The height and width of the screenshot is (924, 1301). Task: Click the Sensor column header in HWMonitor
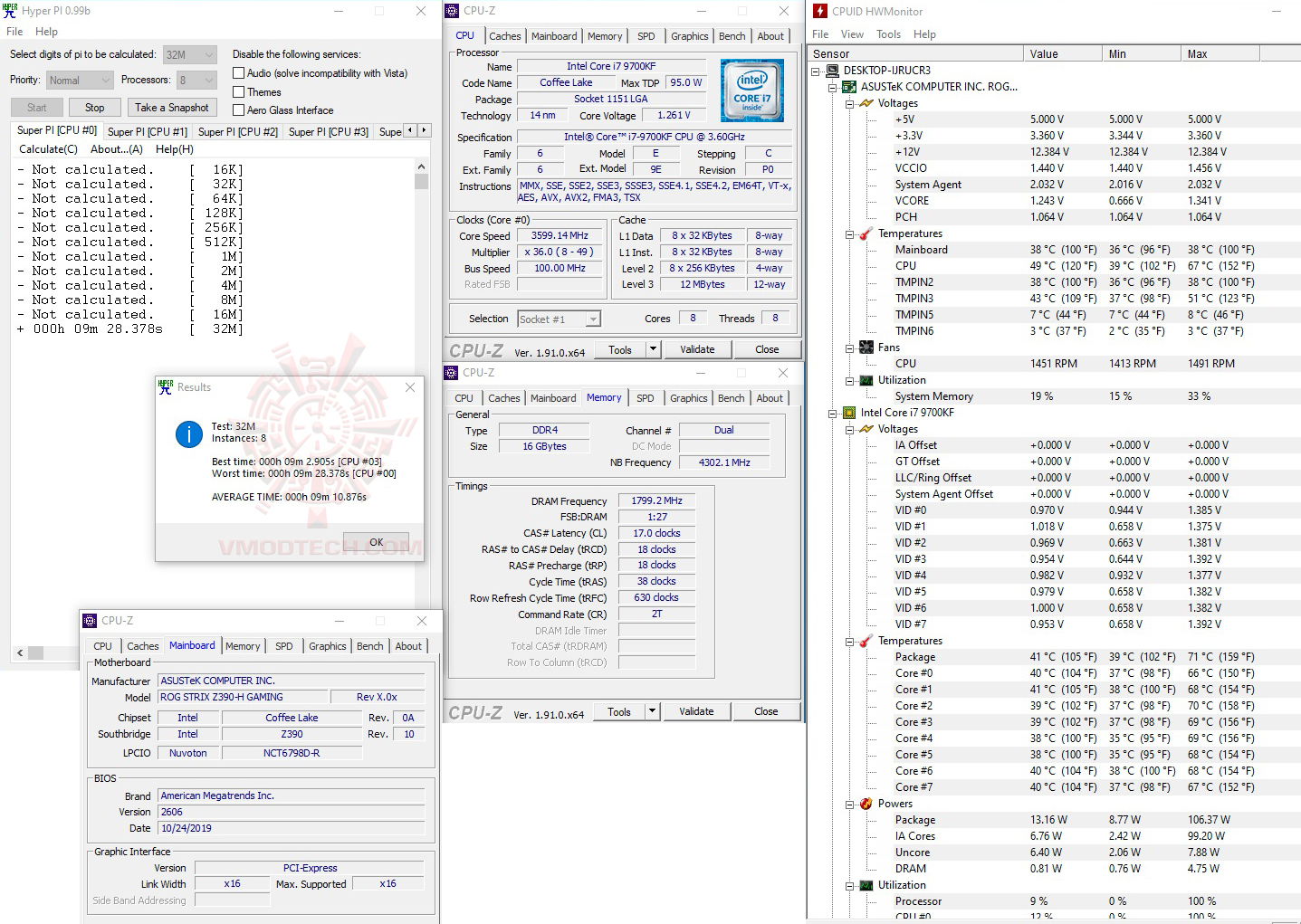click(915, 54)
